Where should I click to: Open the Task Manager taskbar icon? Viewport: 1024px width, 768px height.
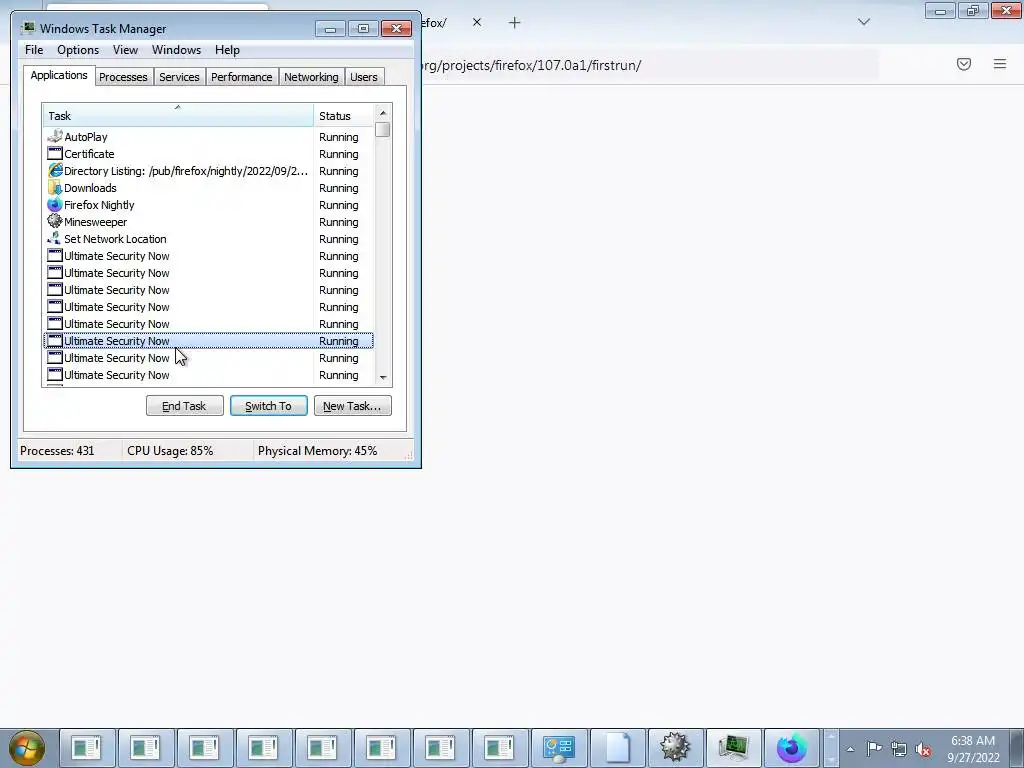[x=733, y=748]
